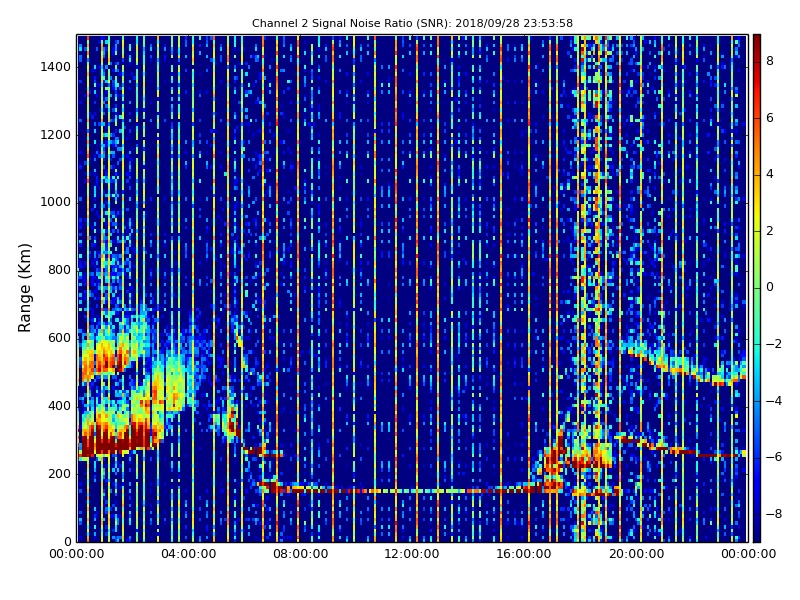The image size is (800, 600).
Task: Click the 400 range tick label
Action: tap(59, 406)
